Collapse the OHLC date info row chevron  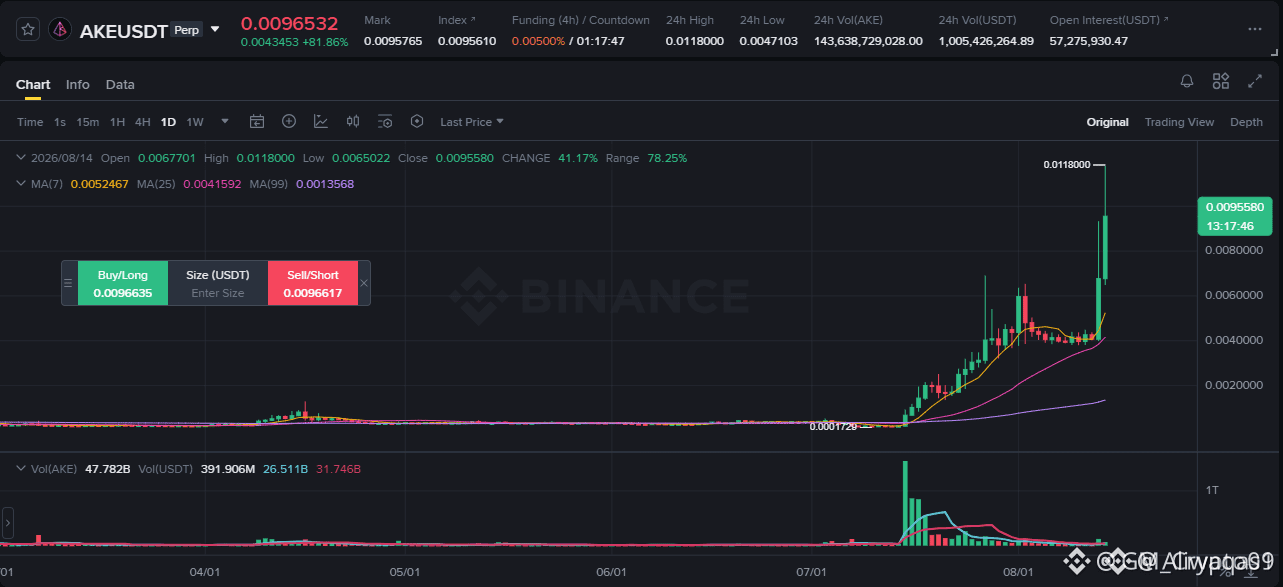click(x=22, y=158)
